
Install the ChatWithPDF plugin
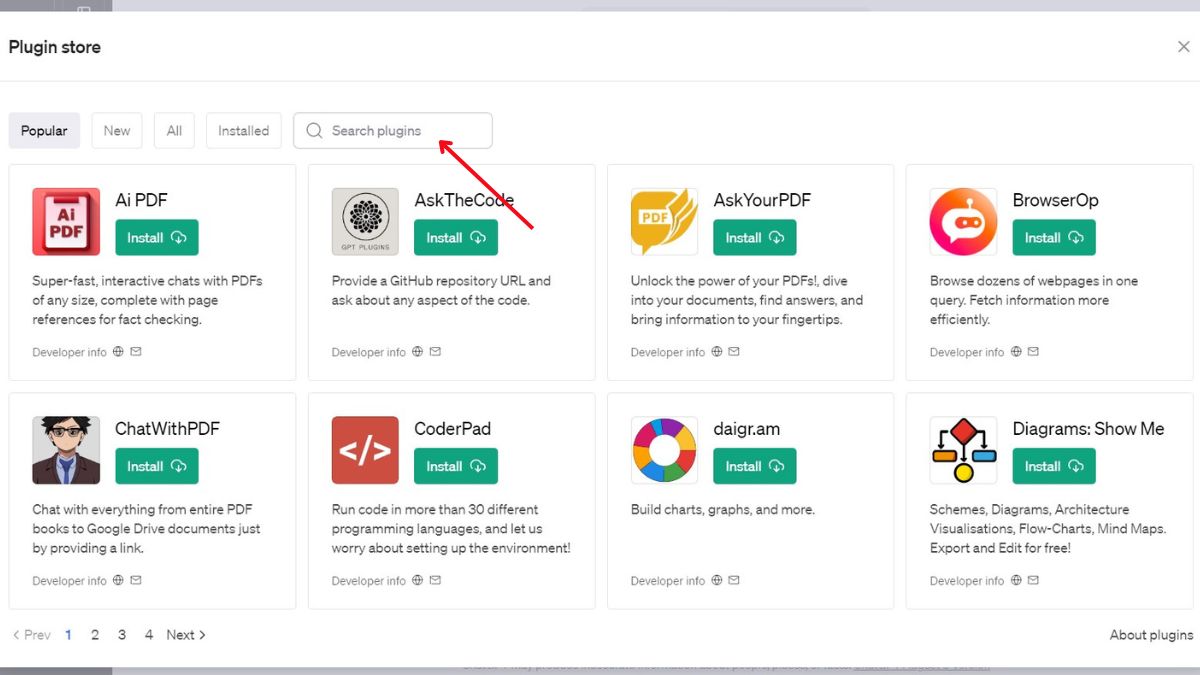[157, 466]
